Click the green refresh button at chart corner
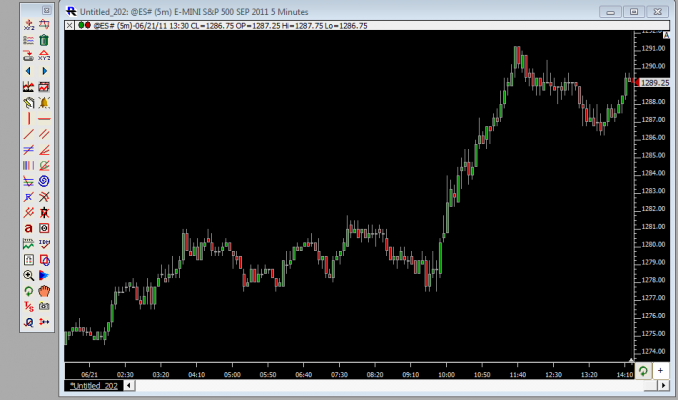 click(x=643, y=371)
